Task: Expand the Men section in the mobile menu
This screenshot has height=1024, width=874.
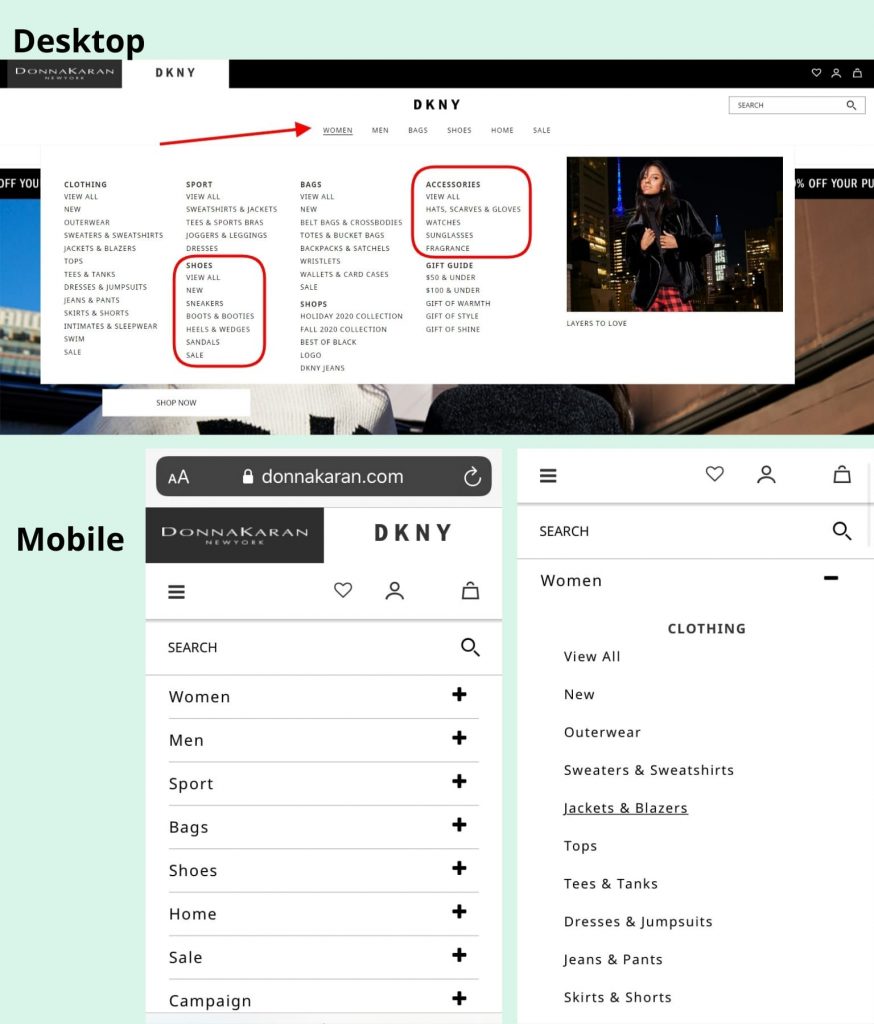Action: click(x=459, y=738)
